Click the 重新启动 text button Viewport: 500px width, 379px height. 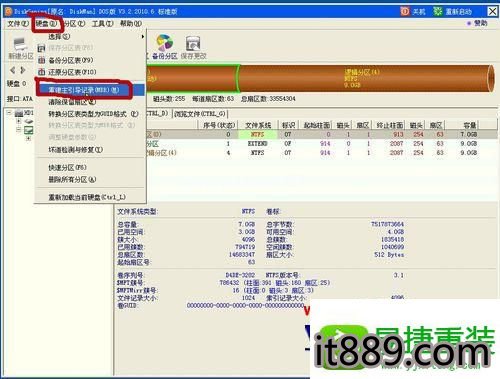point(459,12)
